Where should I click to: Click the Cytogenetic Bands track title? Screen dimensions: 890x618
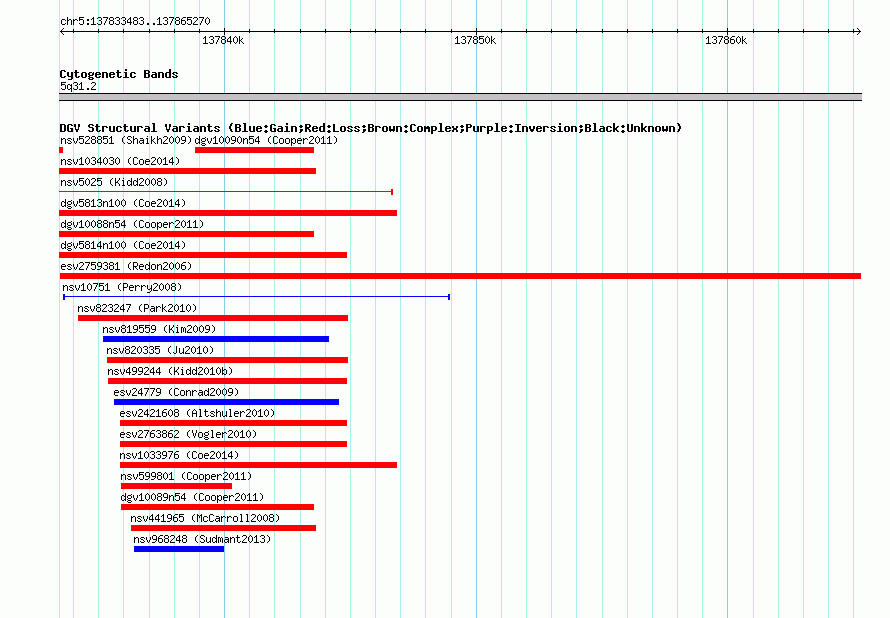pyautogui.click(x=119, y=74)
